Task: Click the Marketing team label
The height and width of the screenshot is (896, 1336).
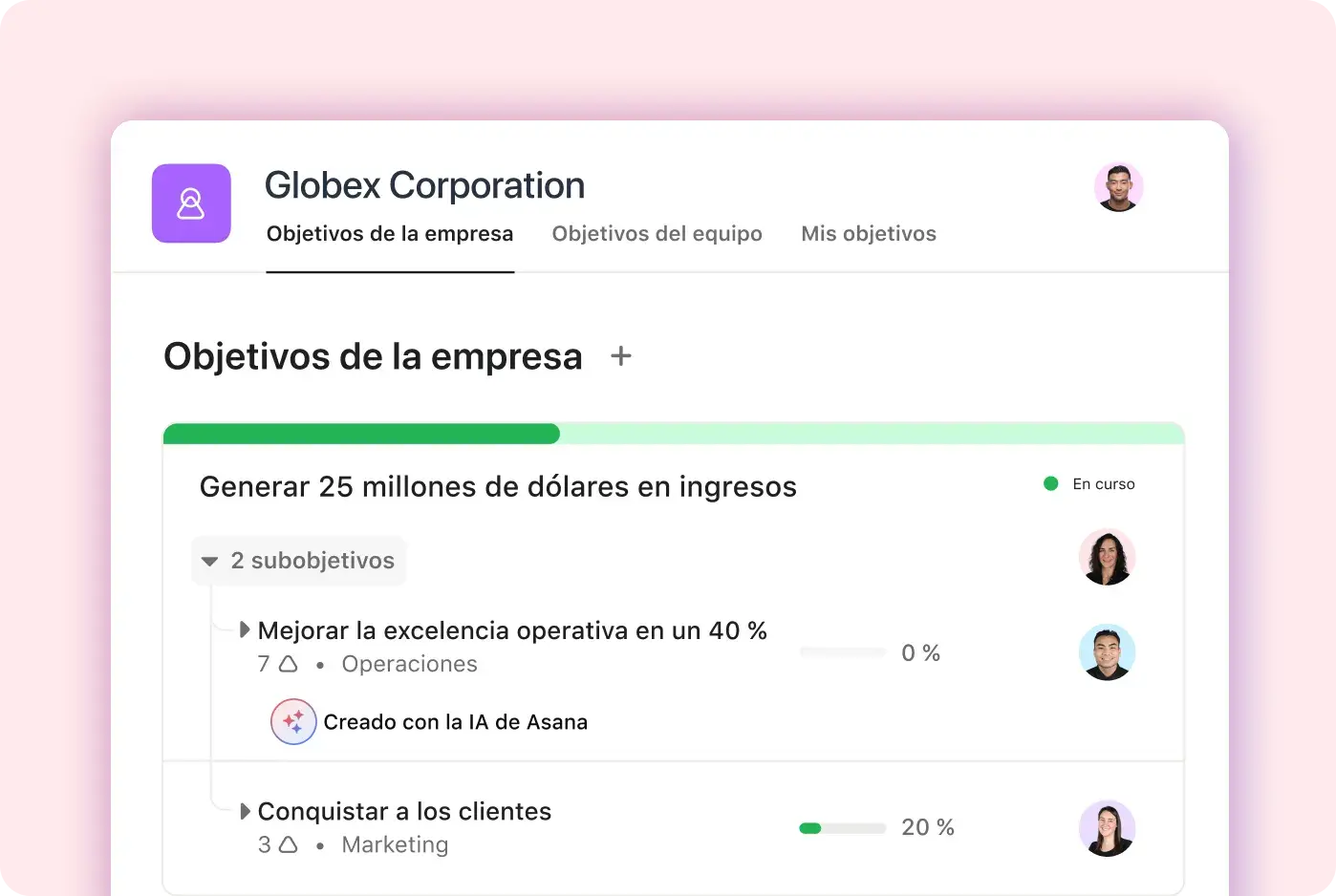Action: click(395, 844)
